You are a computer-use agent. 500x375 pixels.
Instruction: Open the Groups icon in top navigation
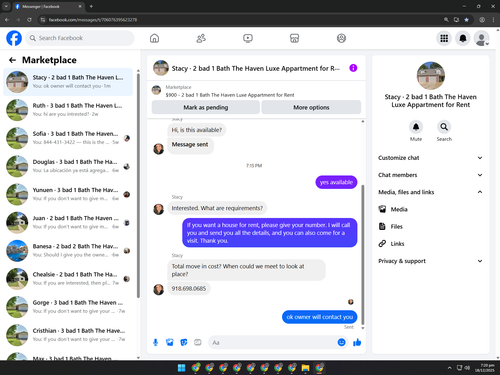pos(341,38)
